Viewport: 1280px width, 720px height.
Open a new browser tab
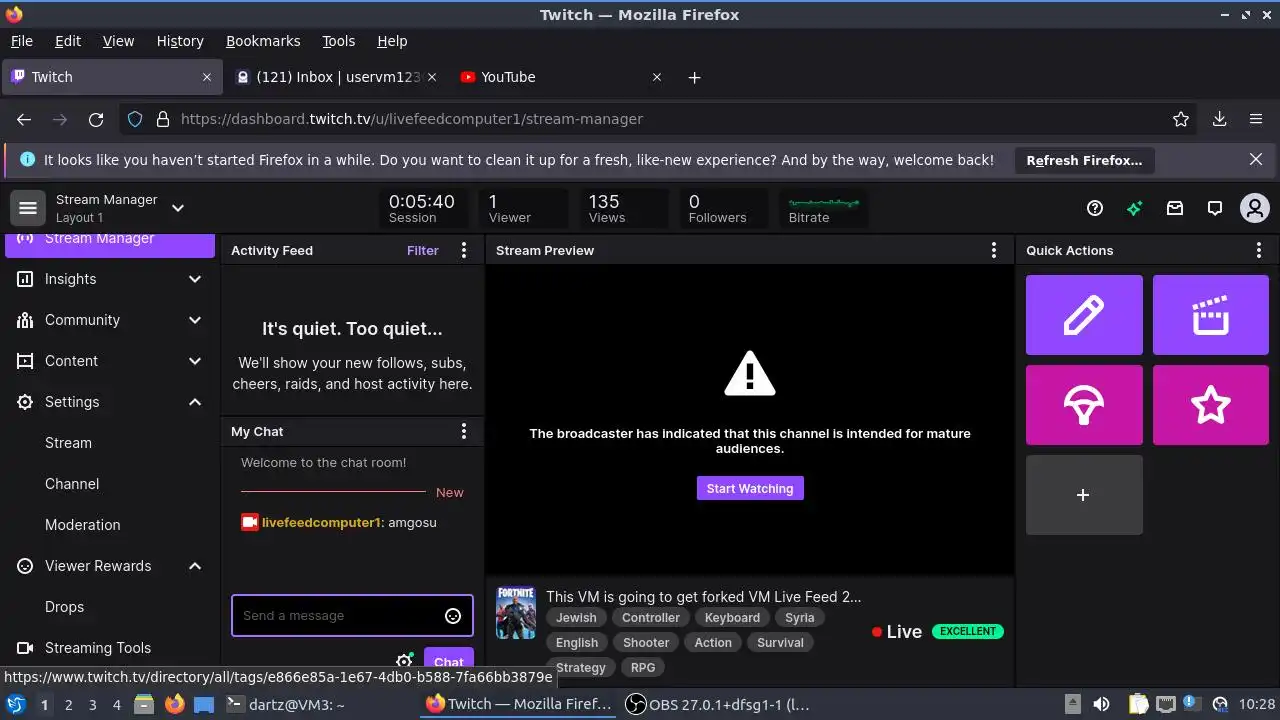coord(695,77)
